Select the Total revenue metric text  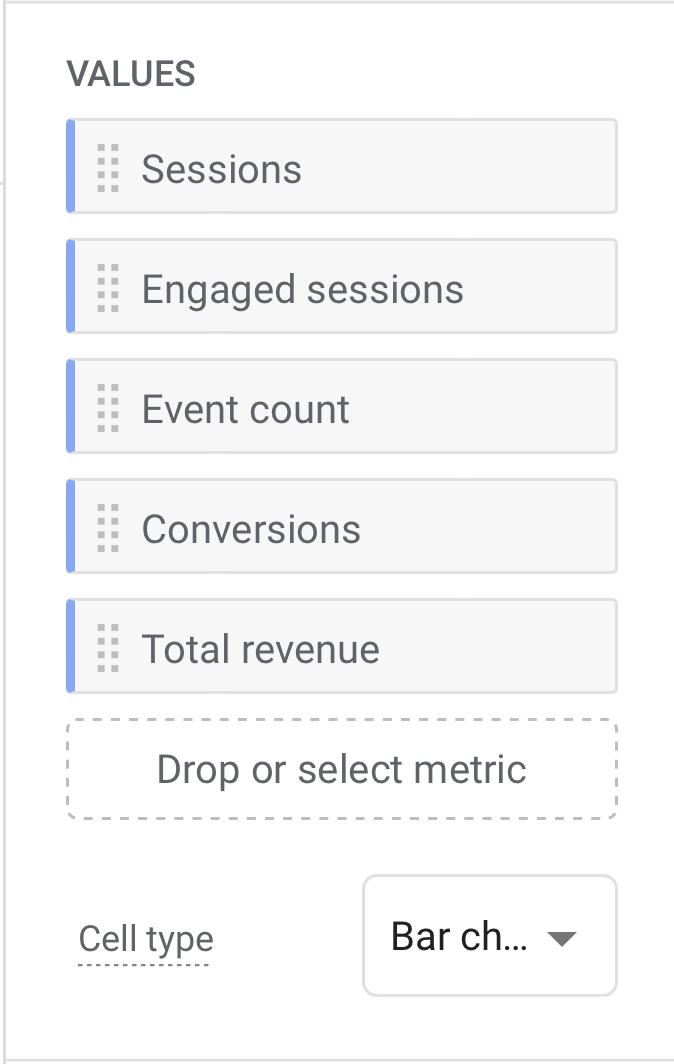pos(260,649)
